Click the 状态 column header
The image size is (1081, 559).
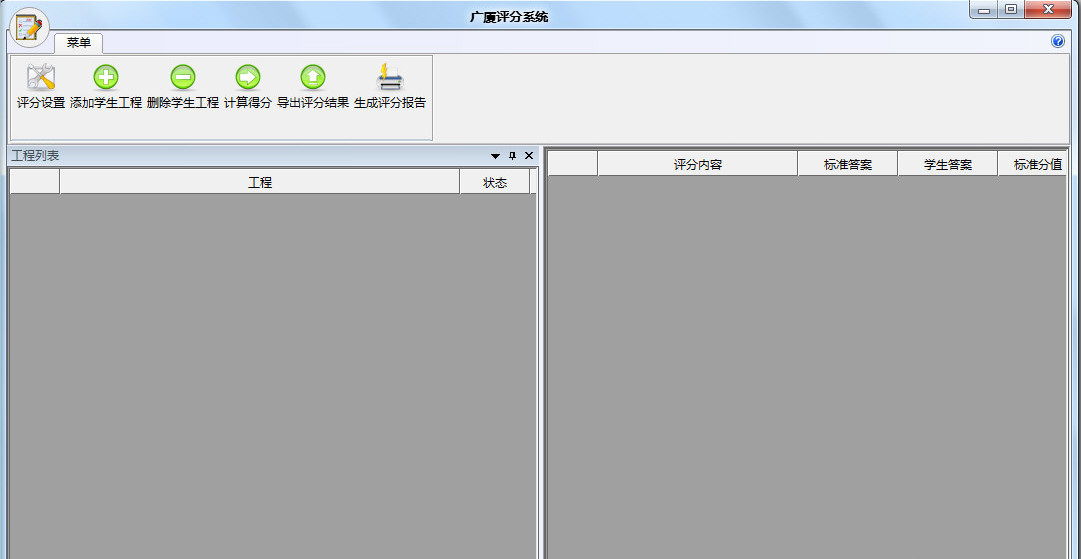[495, 182]
